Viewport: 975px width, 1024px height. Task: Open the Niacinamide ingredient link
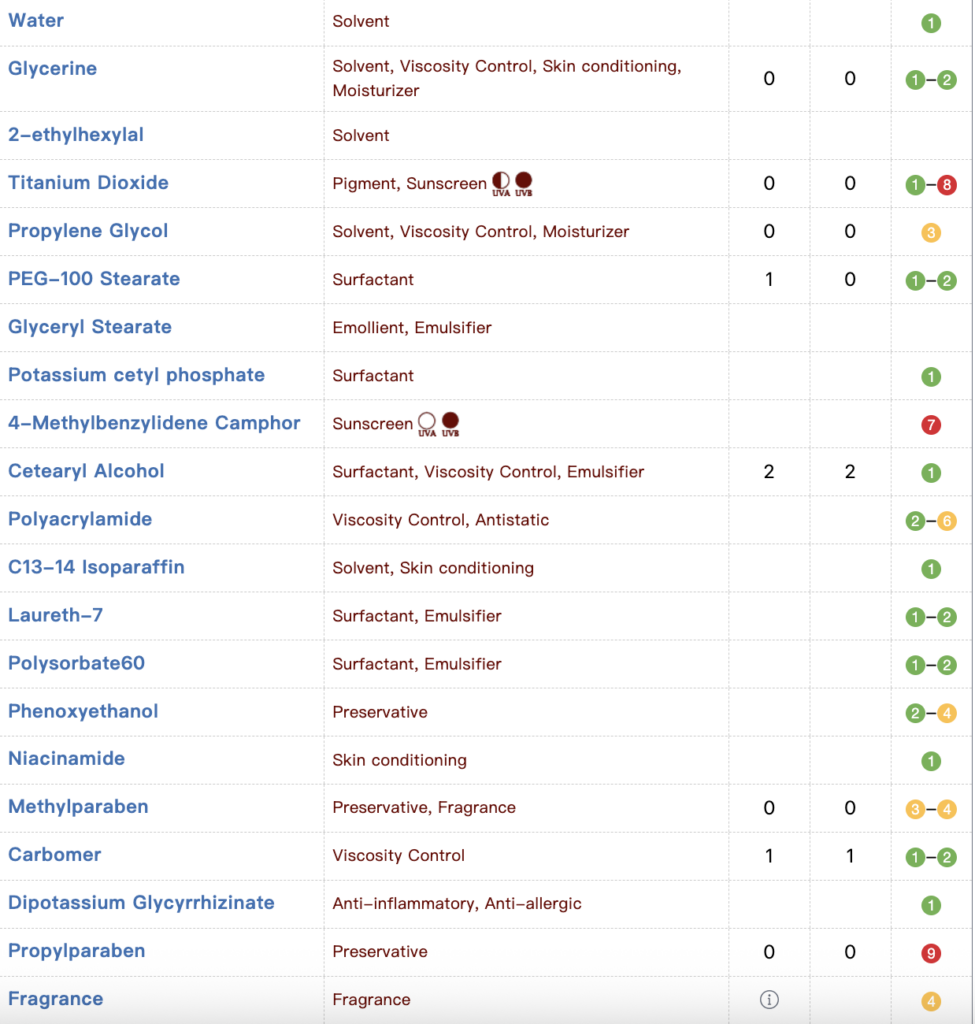pyautogui.click(x=66, y=758)
